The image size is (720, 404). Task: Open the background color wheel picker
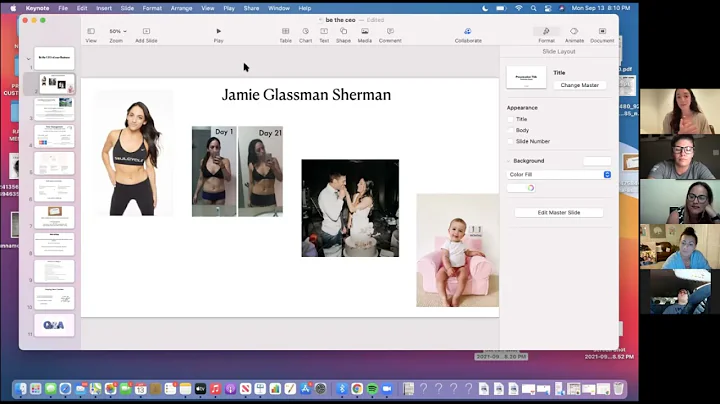530,188
